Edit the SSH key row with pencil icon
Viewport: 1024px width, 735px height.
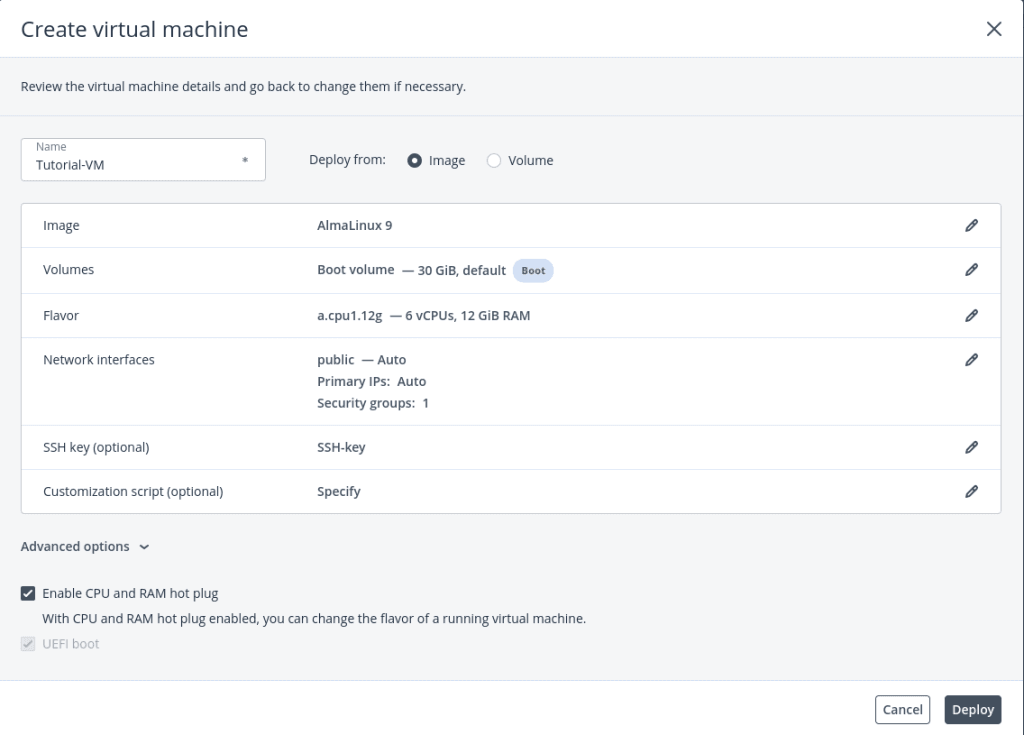click(x=971, y=448)
